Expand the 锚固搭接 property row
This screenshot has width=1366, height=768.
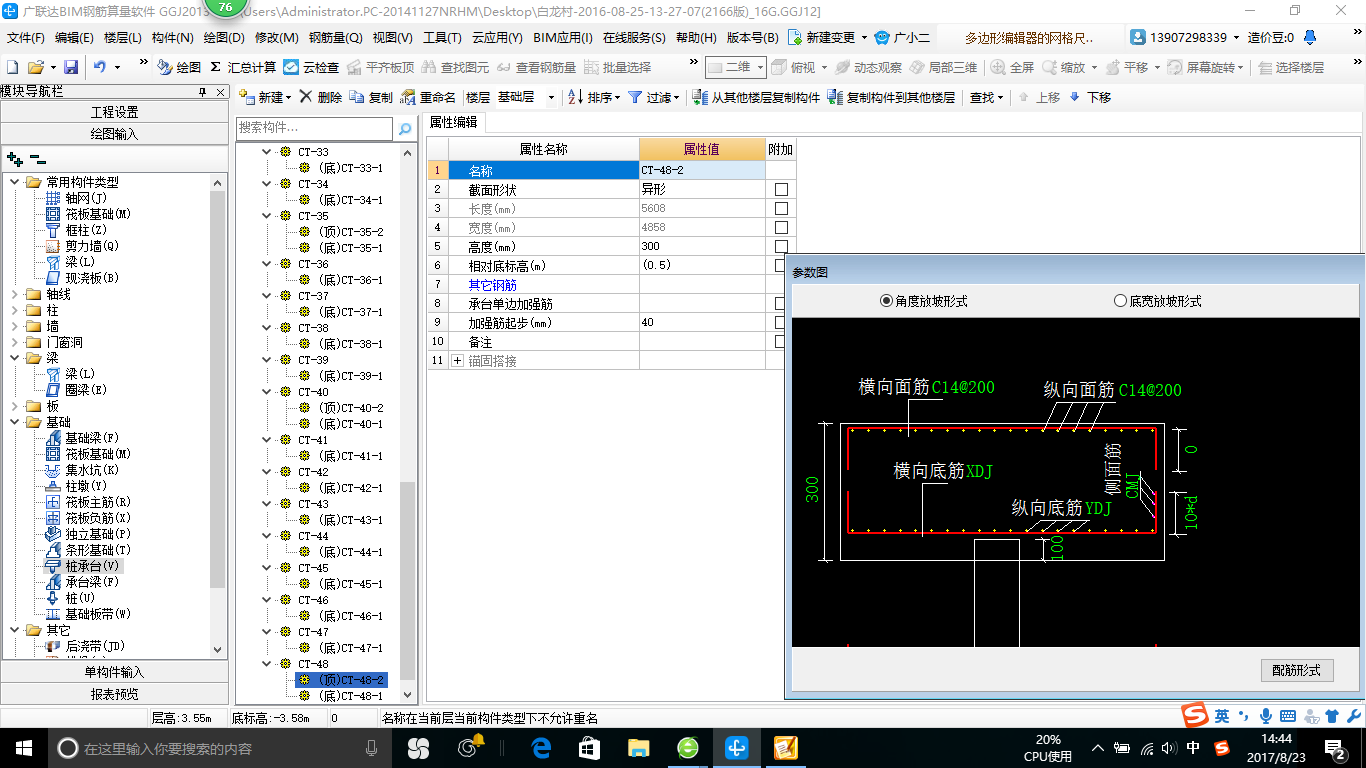coord(458,360)
